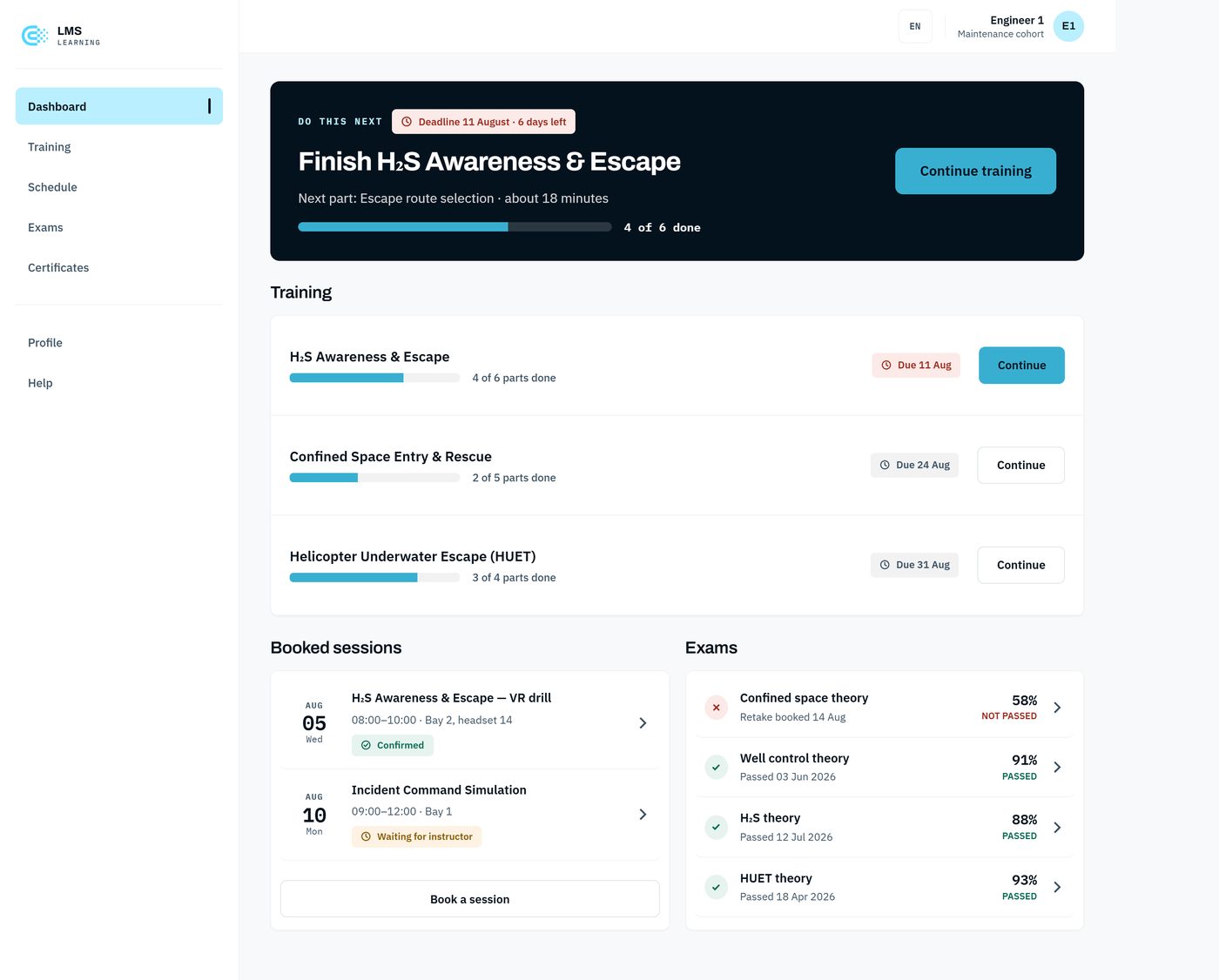Open H₂S VR drill session chevron
This screenshot has height=980, width=1219.
tap(643, 723)
